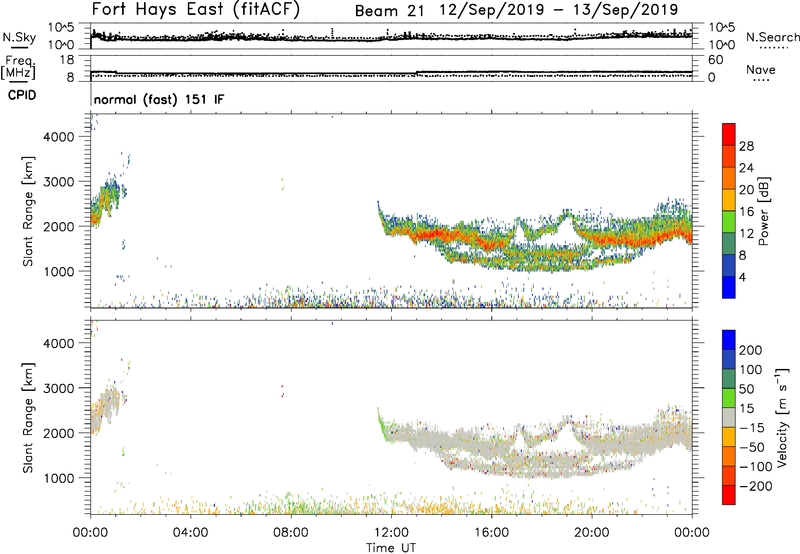
Task: Click the '20:00' time tick label
Action: coord(591,533)
